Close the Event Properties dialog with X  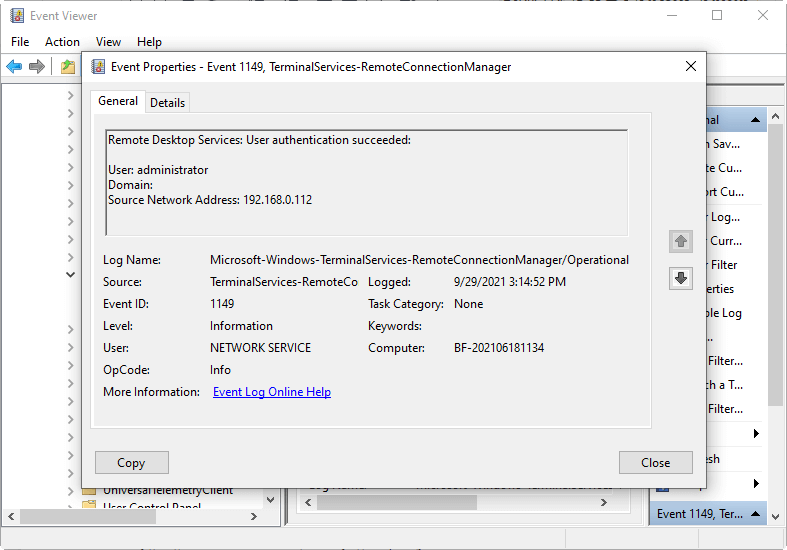click(x=690, y=67)
